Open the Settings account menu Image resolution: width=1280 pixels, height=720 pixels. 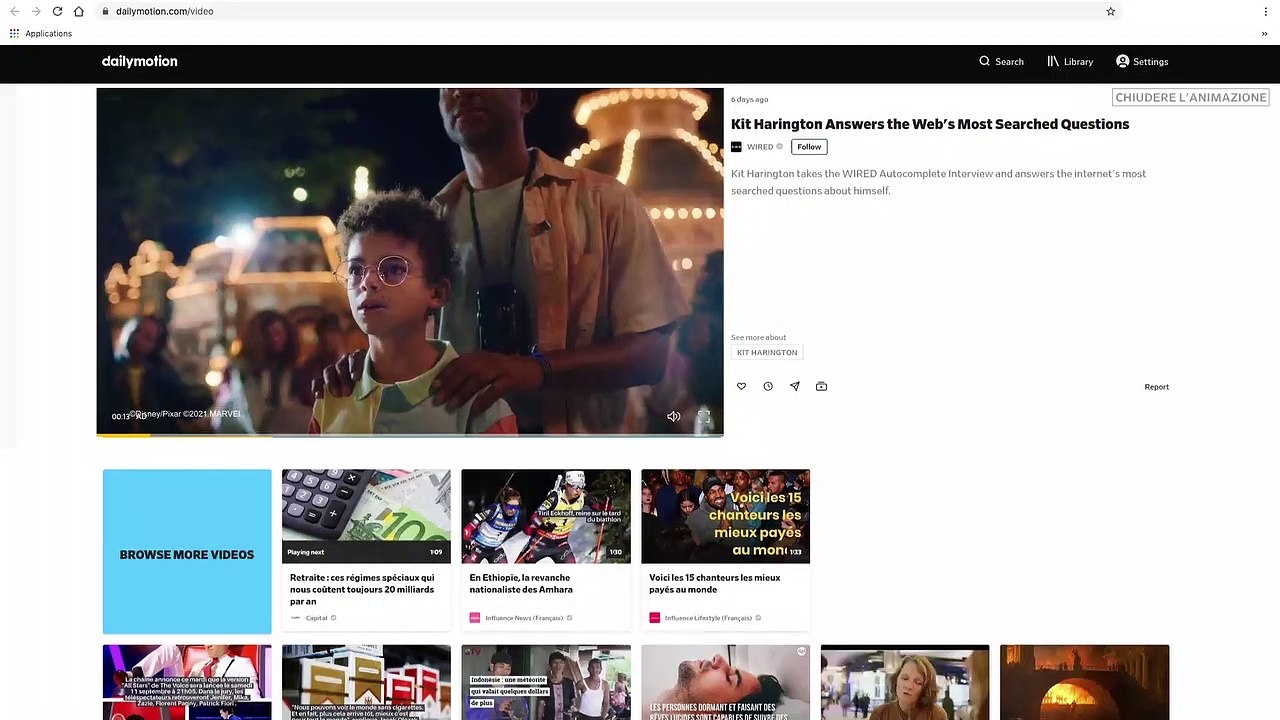pyautogui.click(x=1142, y=61)
